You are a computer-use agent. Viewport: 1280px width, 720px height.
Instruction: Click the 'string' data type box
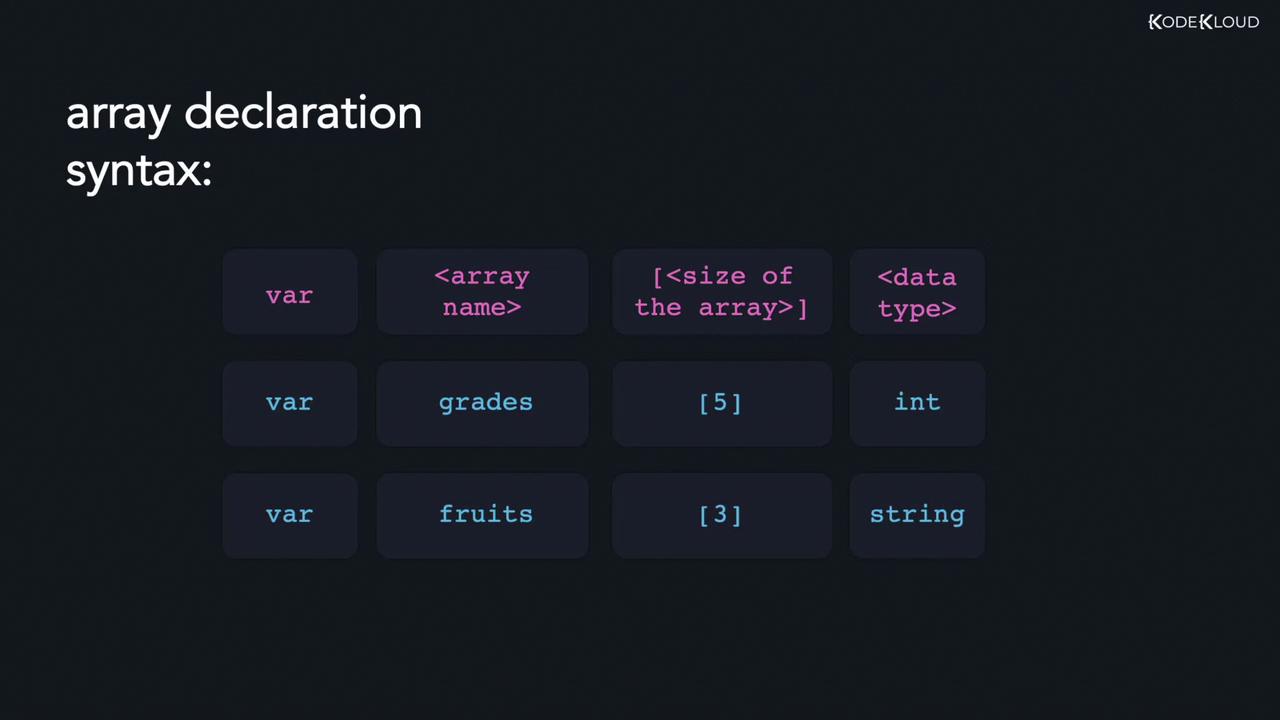click(917, 515)
